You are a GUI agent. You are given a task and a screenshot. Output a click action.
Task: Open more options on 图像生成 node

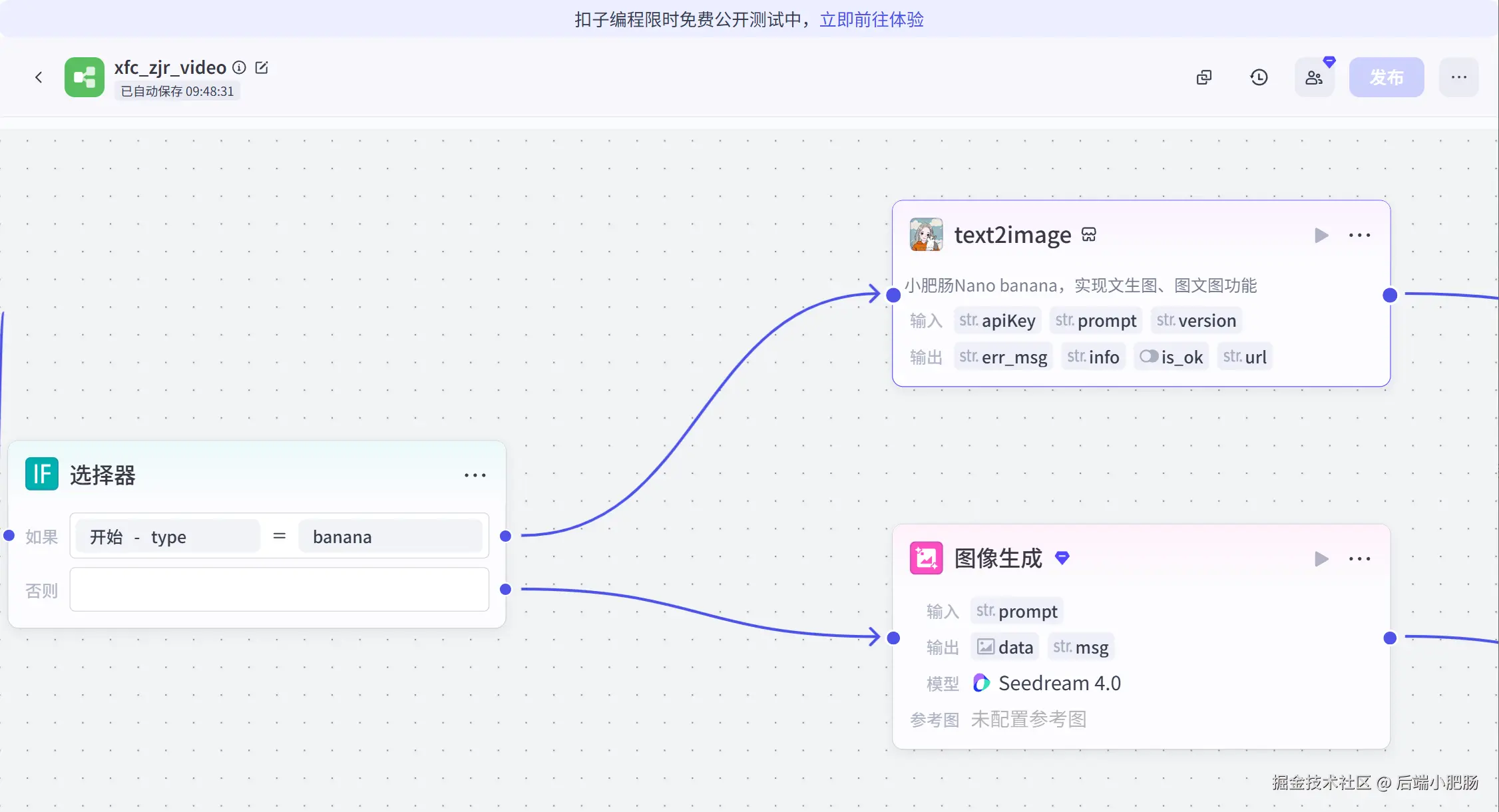(x=1359, y=558)
